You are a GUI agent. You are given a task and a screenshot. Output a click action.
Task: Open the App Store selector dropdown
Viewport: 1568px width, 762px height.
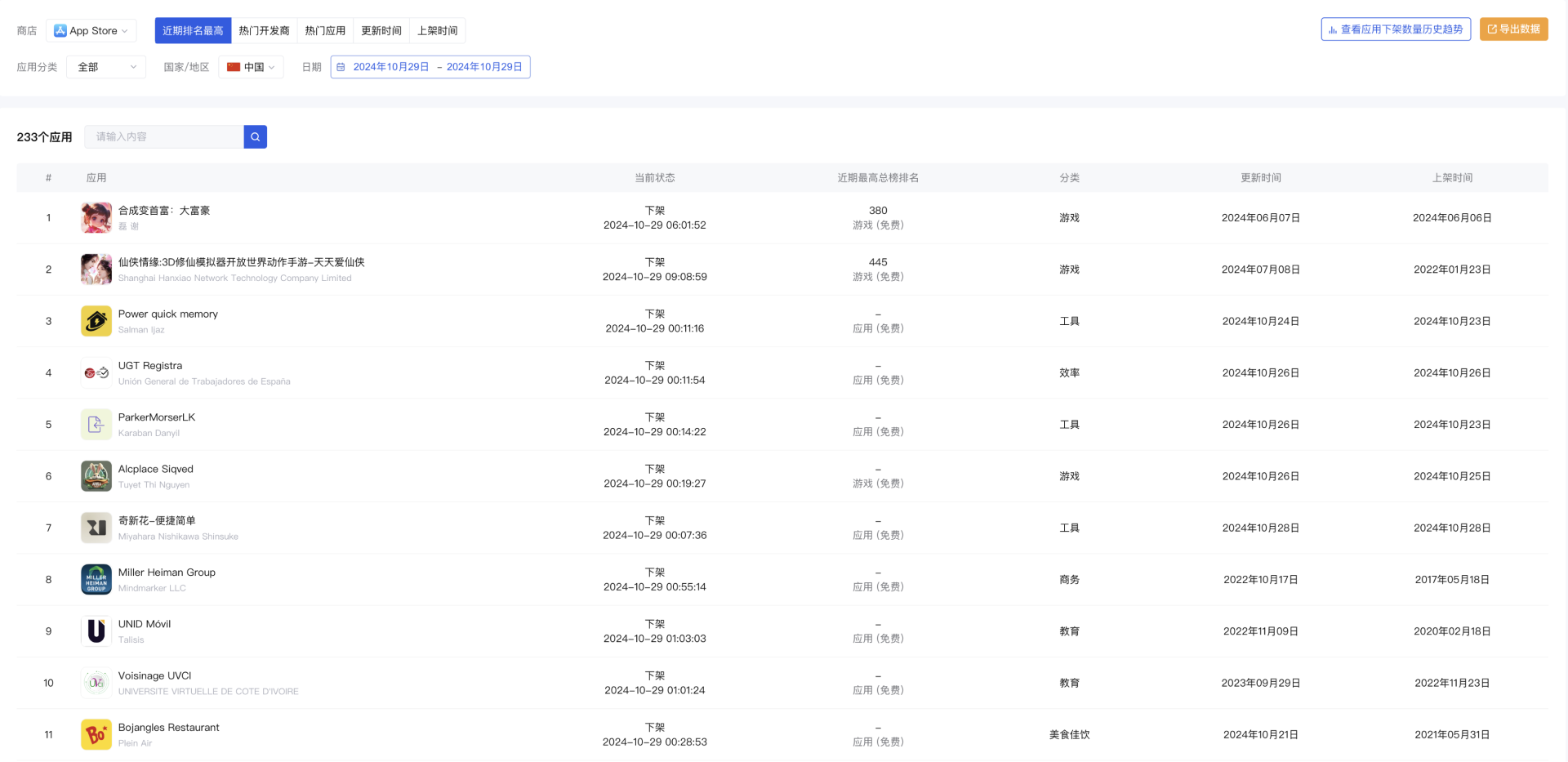coord(91,31)
